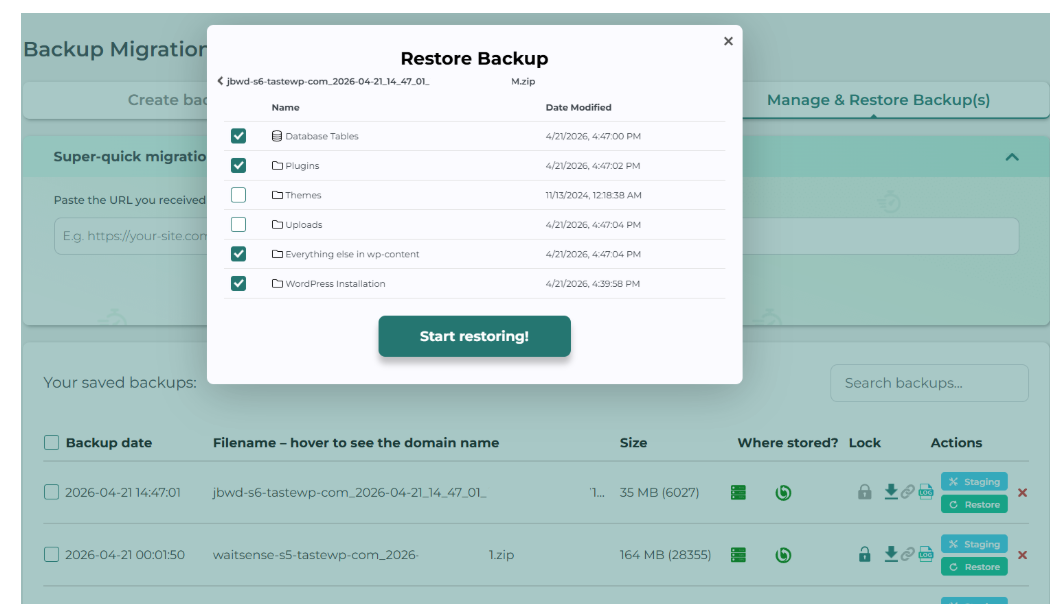Screen dimensions: 1060x604
Task: Click the green server storage icon
Action: tap(738, 492)
